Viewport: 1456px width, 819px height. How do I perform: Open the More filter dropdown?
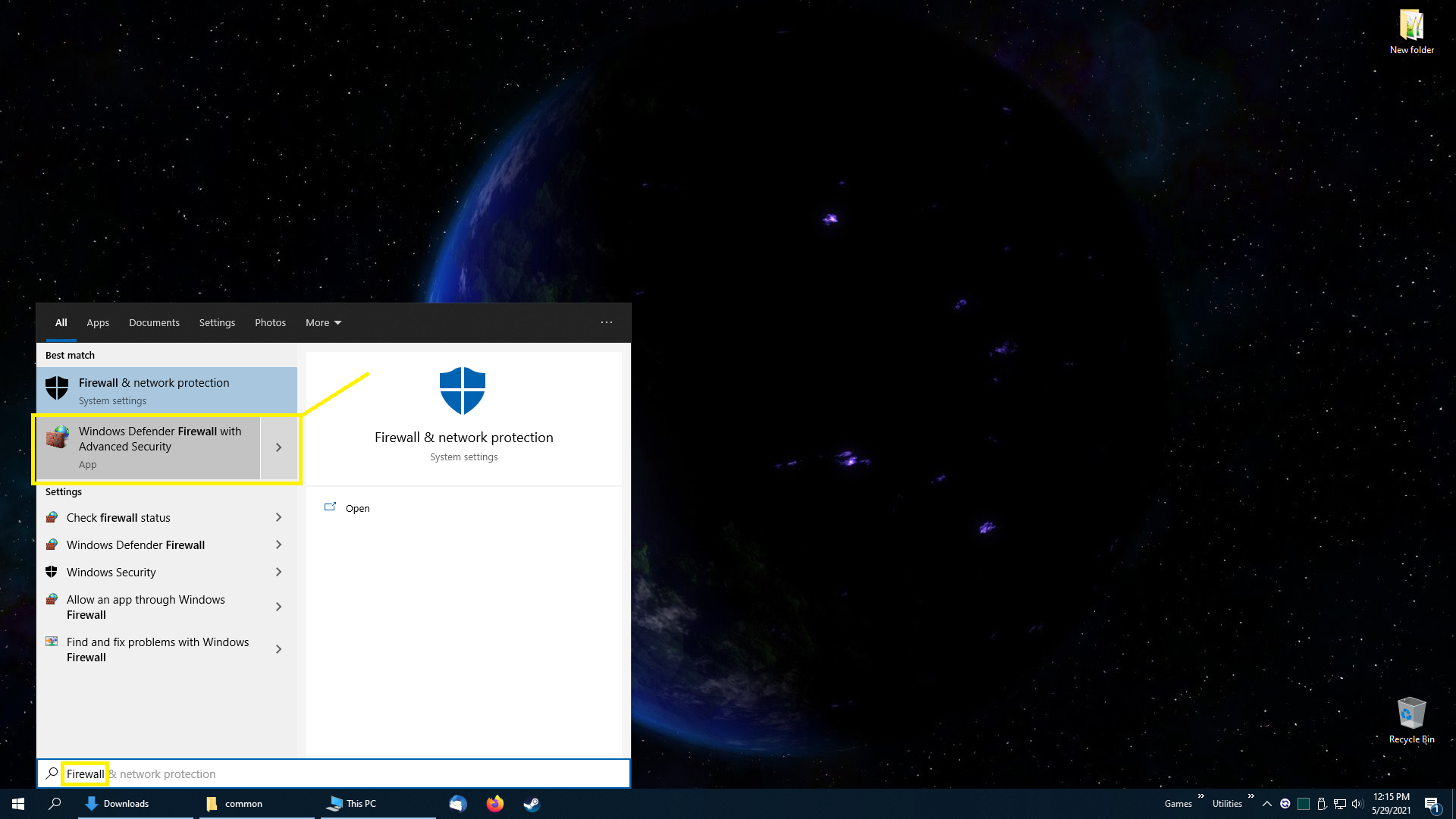pos(323,322)
